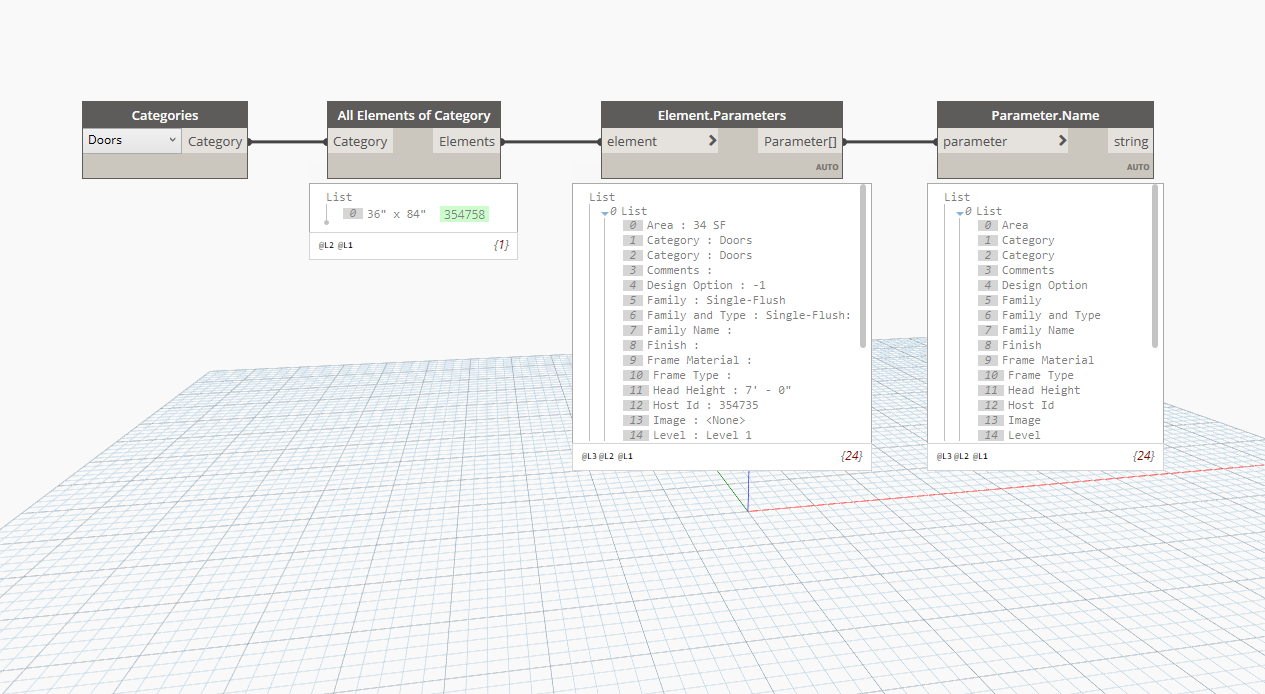Collapse '0 List' in Element.Parameters preview
This screenshot has height=694, width=1265.
(x=604, y=212)
